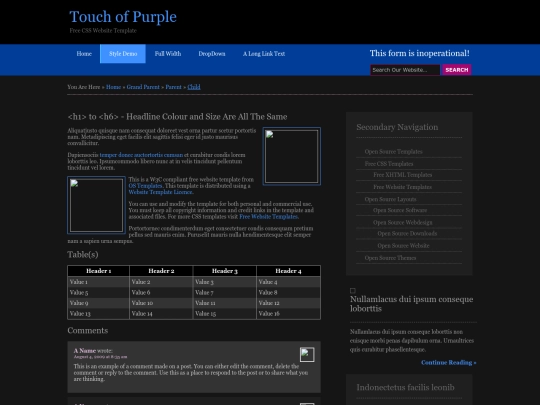The height and width of the screenshot is (405, 540).
Task: Open Open Source Downloads sidebar link
Action: (407, 234)
